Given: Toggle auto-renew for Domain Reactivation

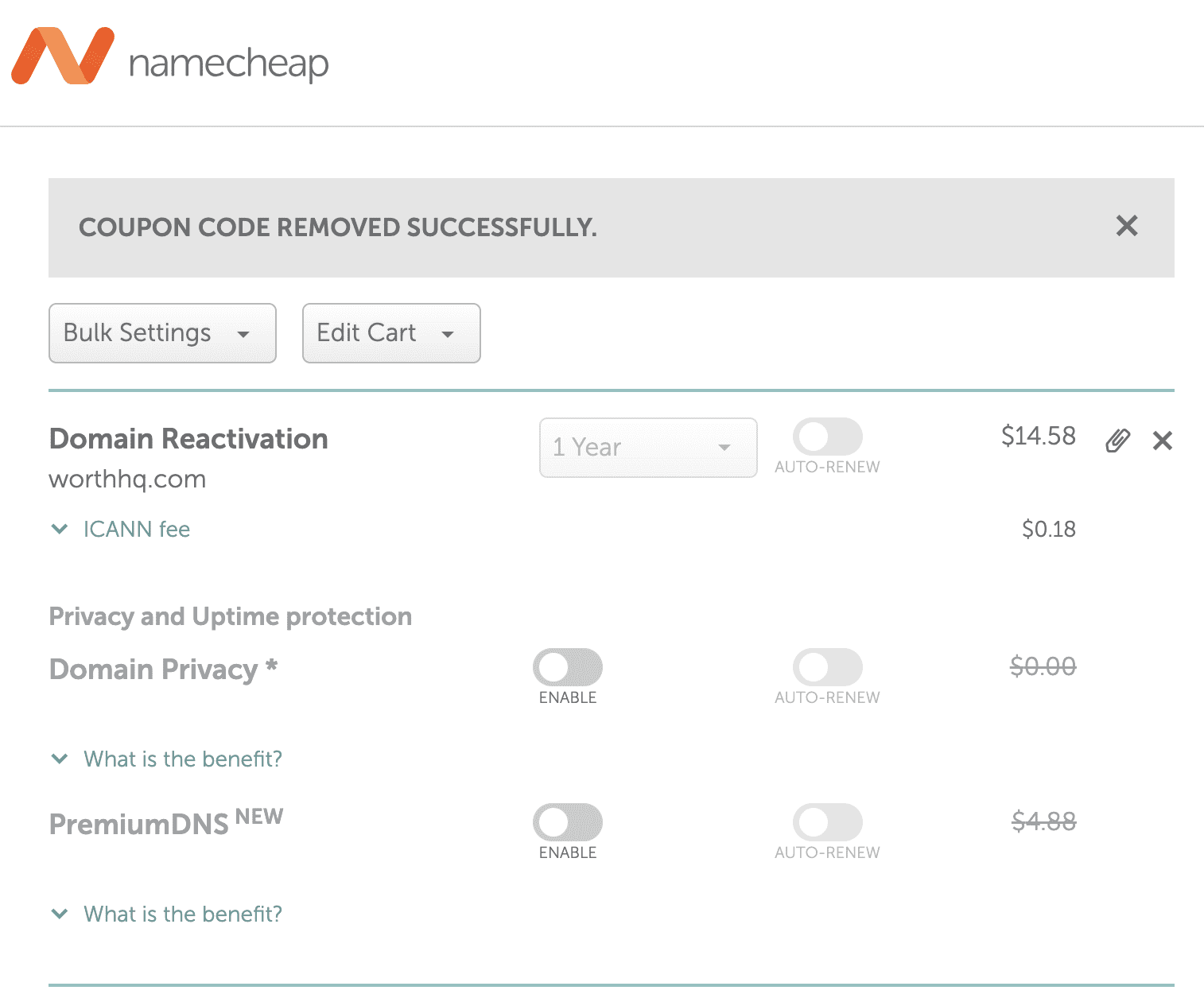Looking at the screenshot, I should (x=827, y=437).
